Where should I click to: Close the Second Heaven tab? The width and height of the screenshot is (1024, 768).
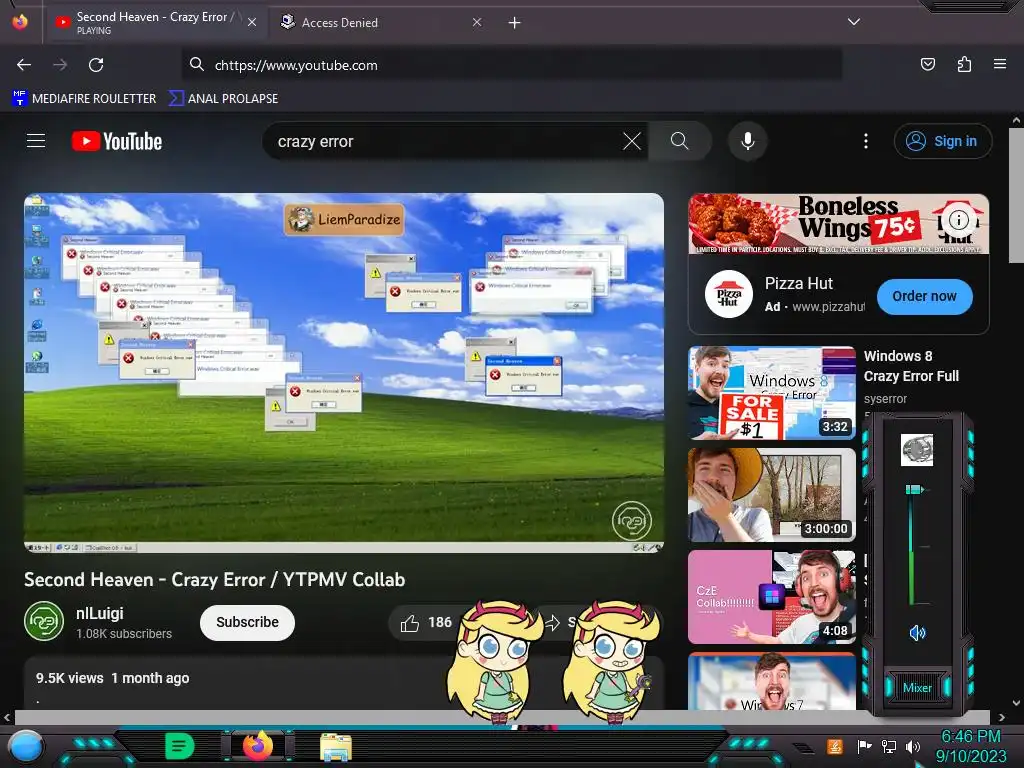[251, 22]
